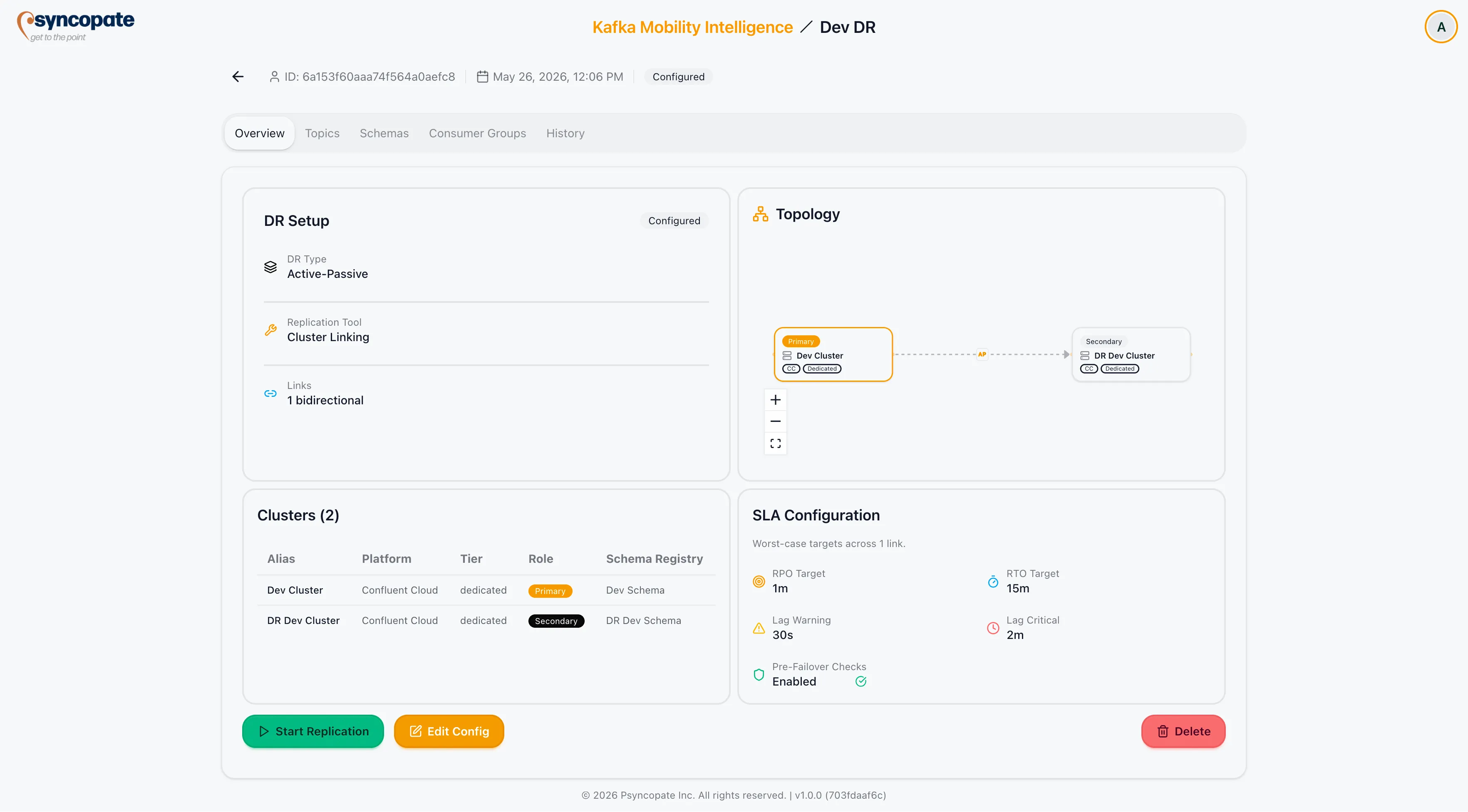This screenshot has width=1468, height=812.
Task: Click the Psyncopate logo
Action: tap(76, 26)
